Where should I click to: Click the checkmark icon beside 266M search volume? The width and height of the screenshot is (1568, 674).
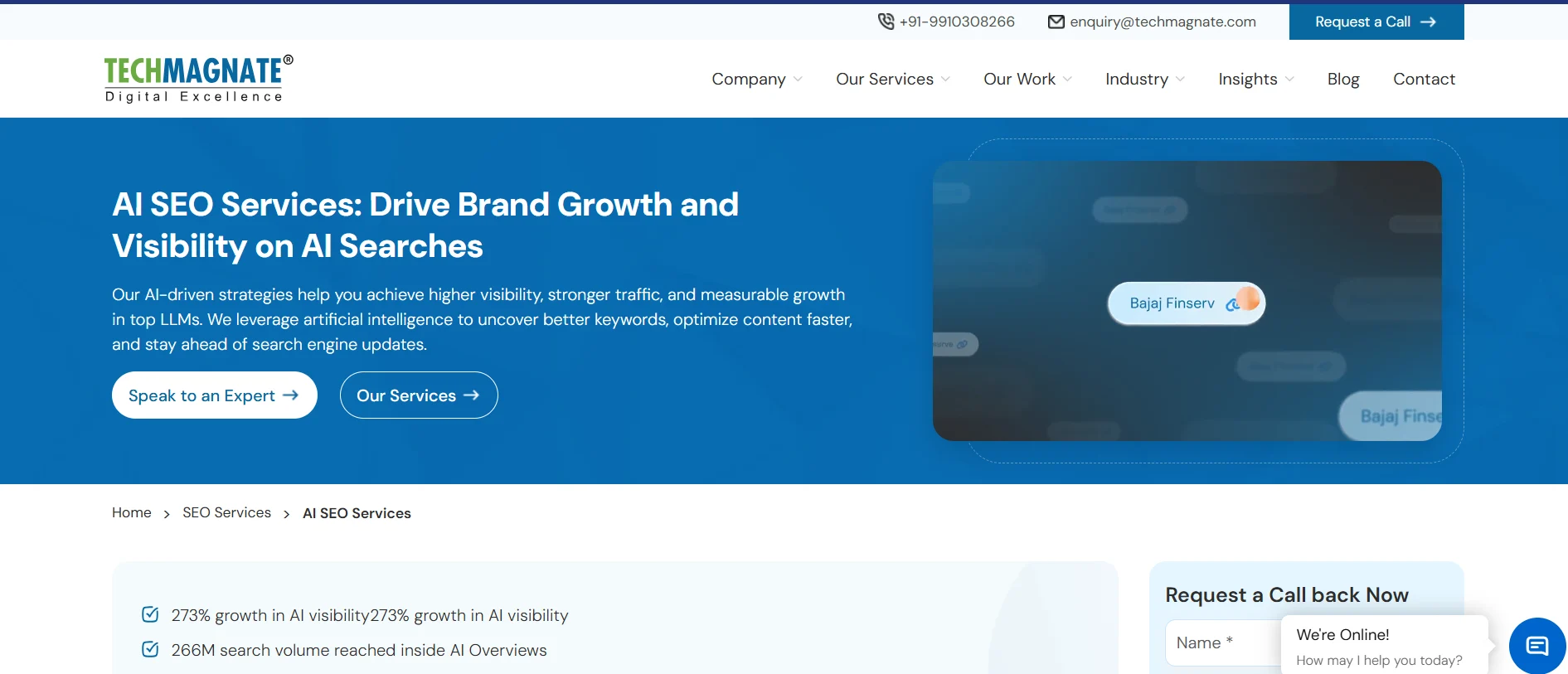(150, 649)
